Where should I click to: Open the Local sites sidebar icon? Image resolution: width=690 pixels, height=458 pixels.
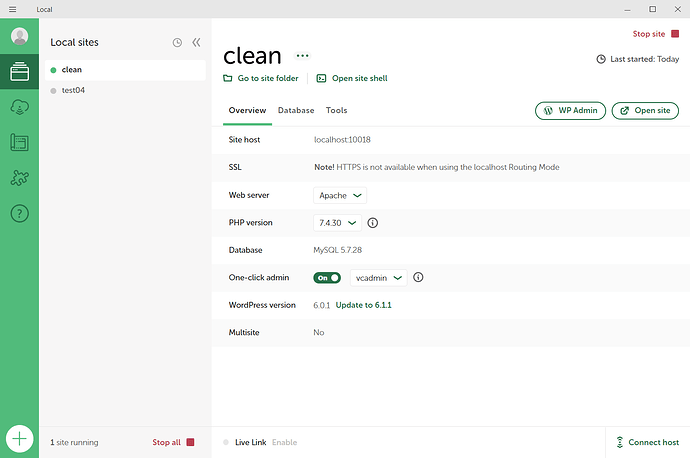click(19, 71)
